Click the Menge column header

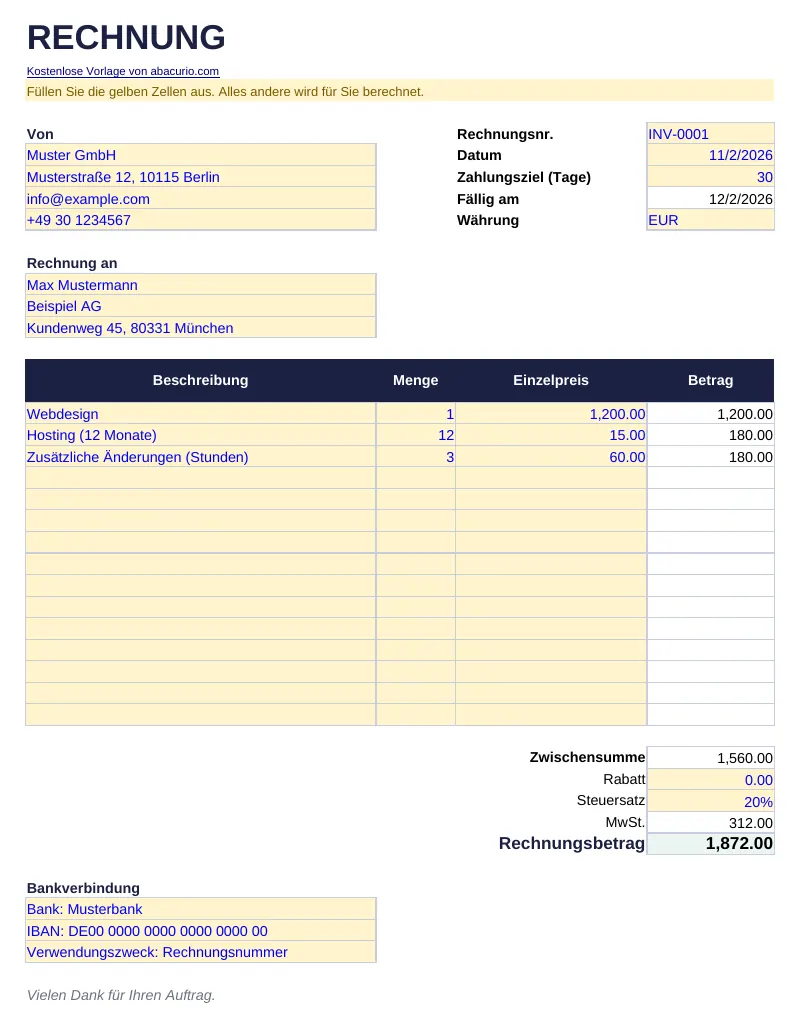click(x=415, y=380)
